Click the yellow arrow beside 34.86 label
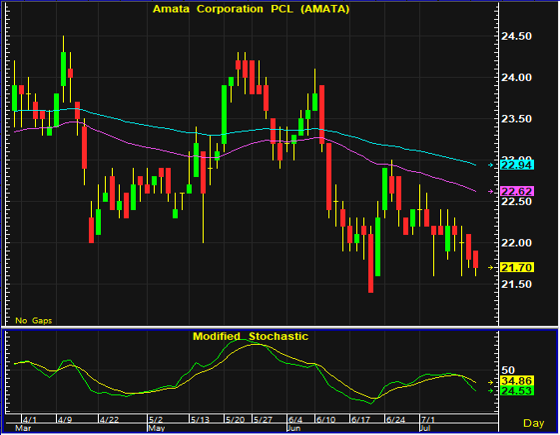 pos(491,382)
